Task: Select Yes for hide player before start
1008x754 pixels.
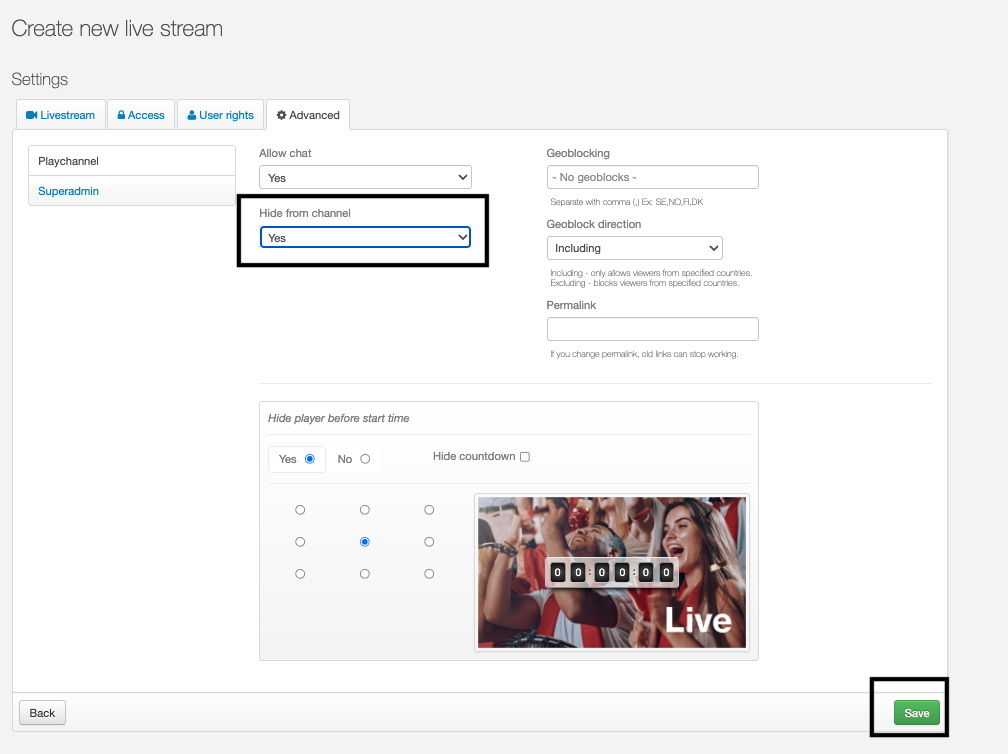Action: point(310,459)
